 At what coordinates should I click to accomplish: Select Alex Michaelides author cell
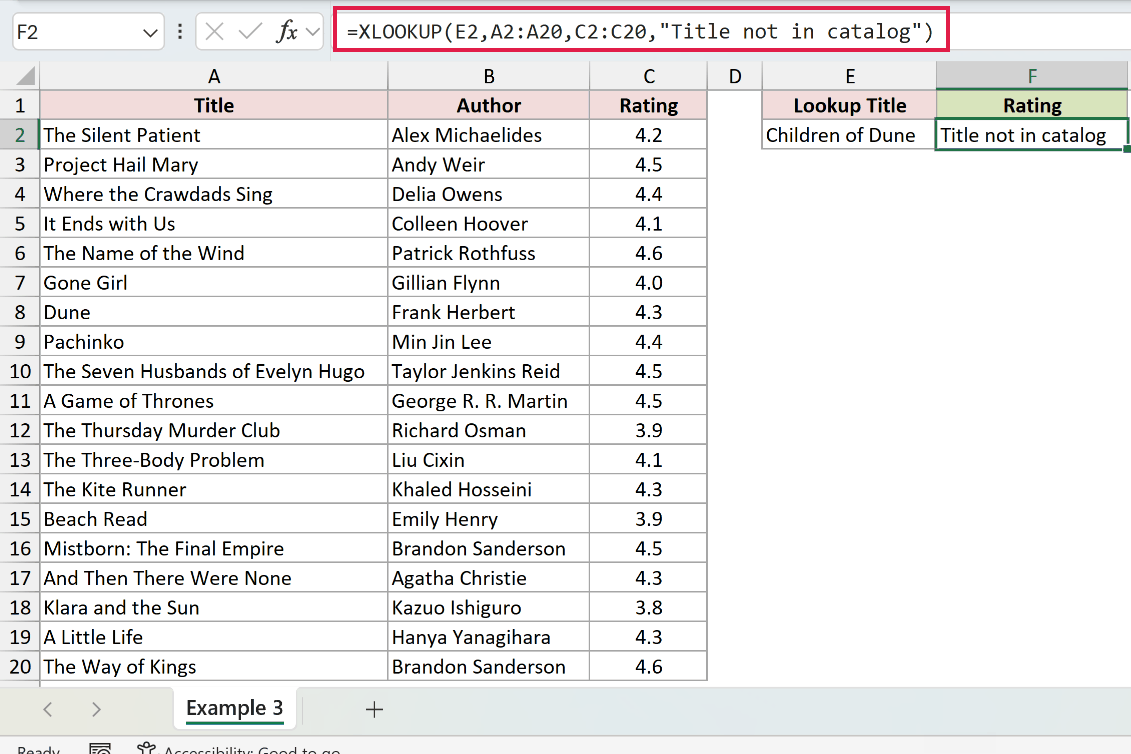click(488, 135)
